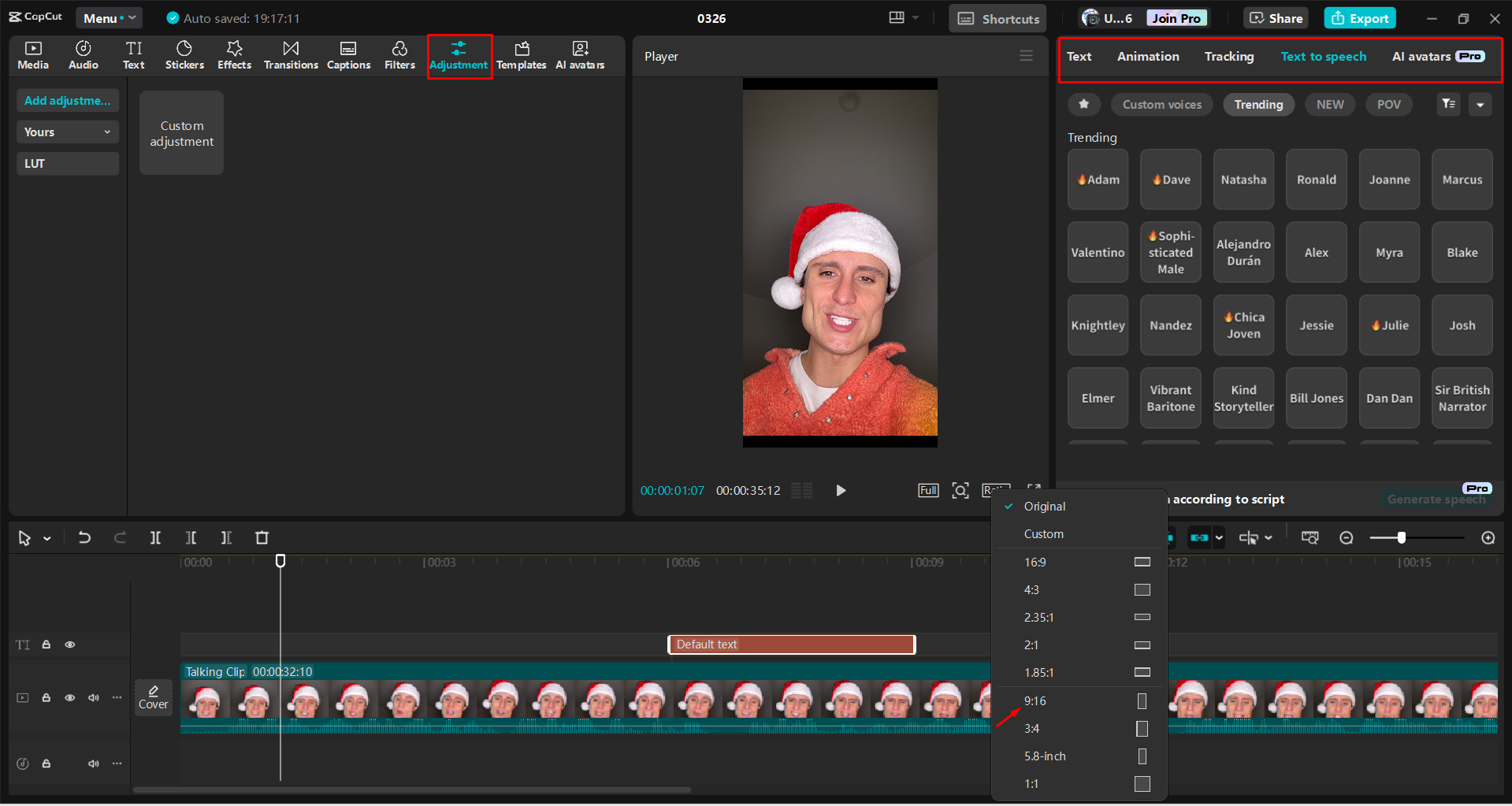Open the Effects panel

pos(234,54)
